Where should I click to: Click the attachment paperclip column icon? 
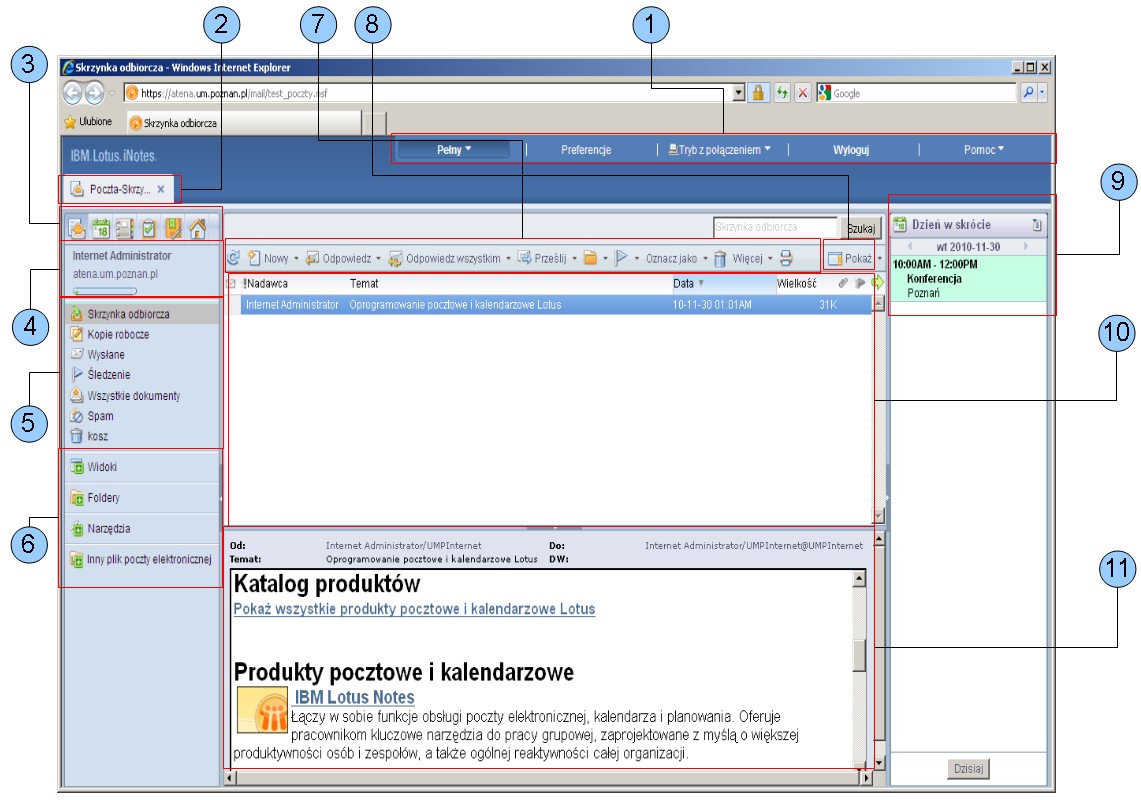(843, 283)
